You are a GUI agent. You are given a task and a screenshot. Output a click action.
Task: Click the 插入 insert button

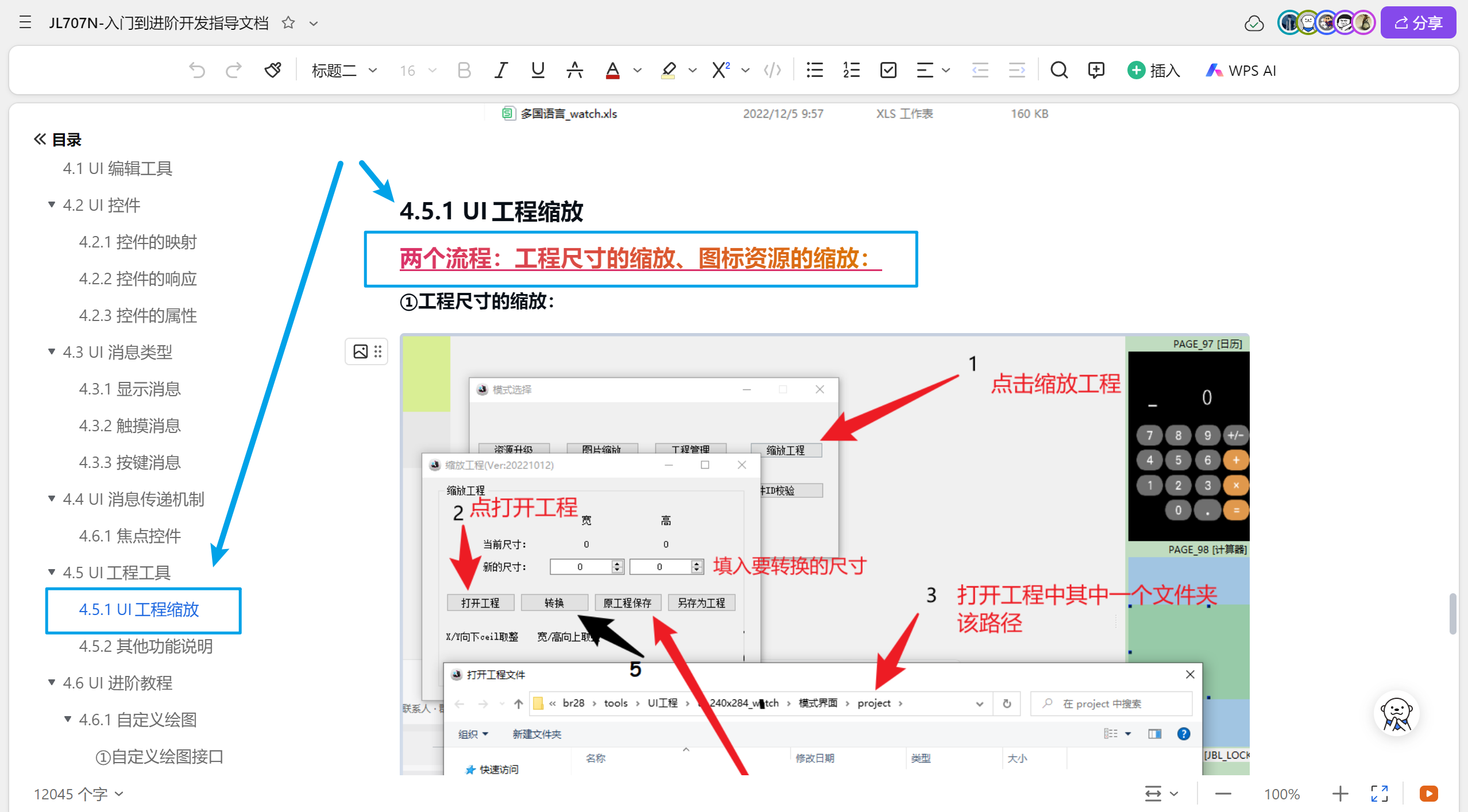pos(1153,71)
